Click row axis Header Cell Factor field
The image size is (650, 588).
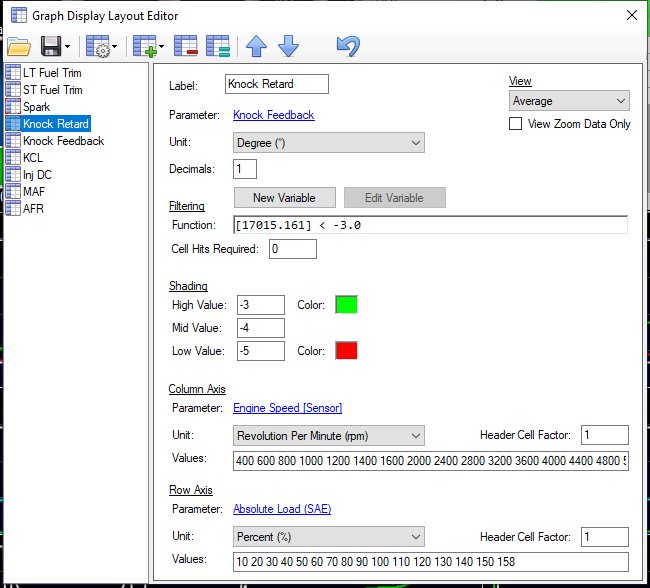605,537
